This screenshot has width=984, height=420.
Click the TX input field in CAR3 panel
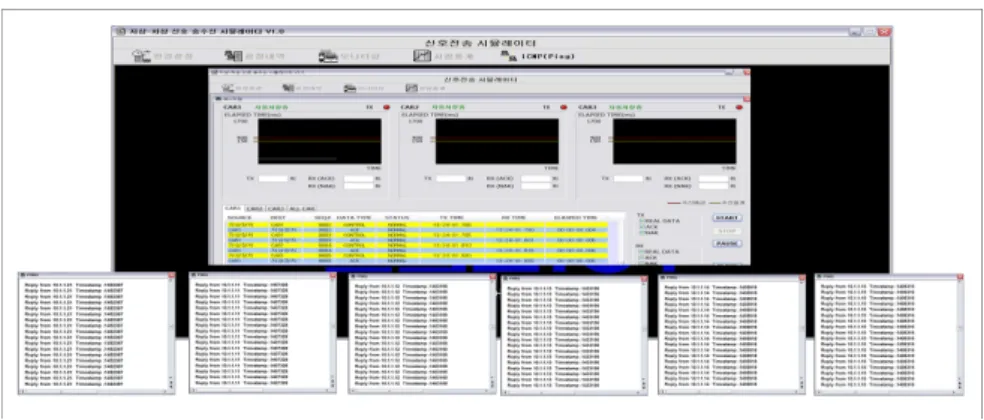[x=628, y=178]
